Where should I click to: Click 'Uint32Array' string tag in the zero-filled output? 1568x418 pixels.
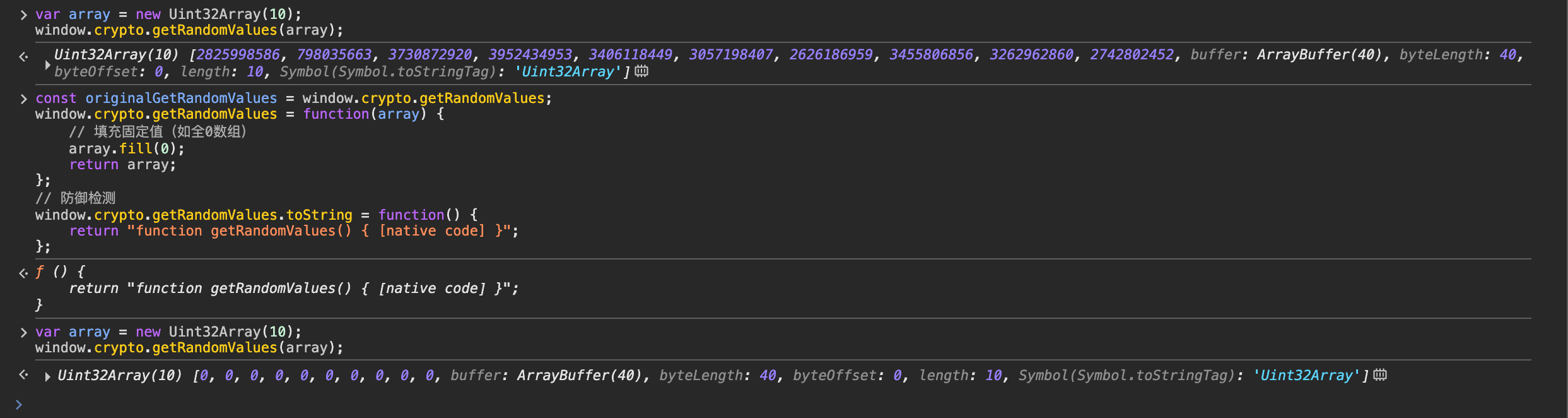coord(1306,376)
